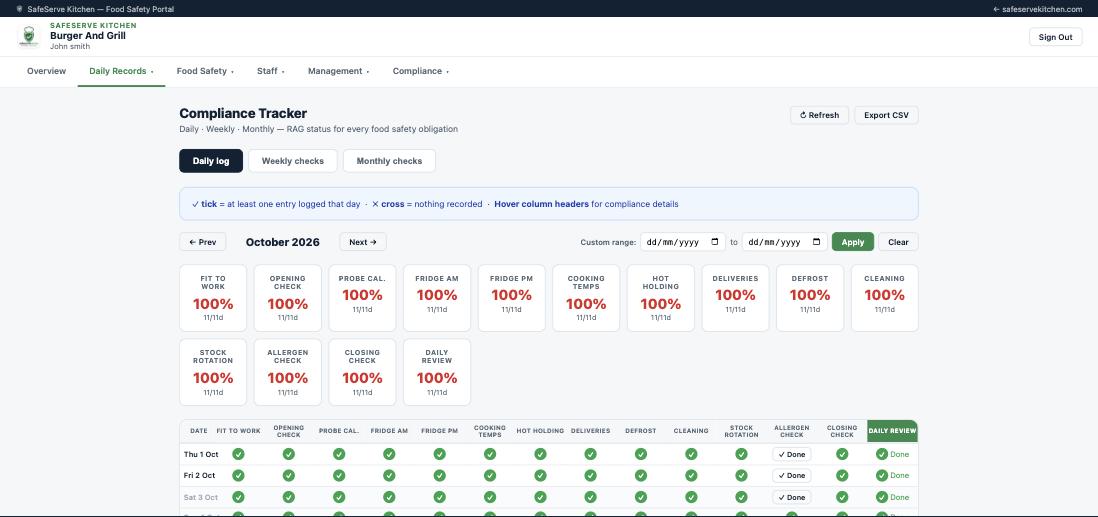
Task: Toggle Allergen Check Done for Sat 3 Oct
Action: pyautogui.click(x=792, y=497)
